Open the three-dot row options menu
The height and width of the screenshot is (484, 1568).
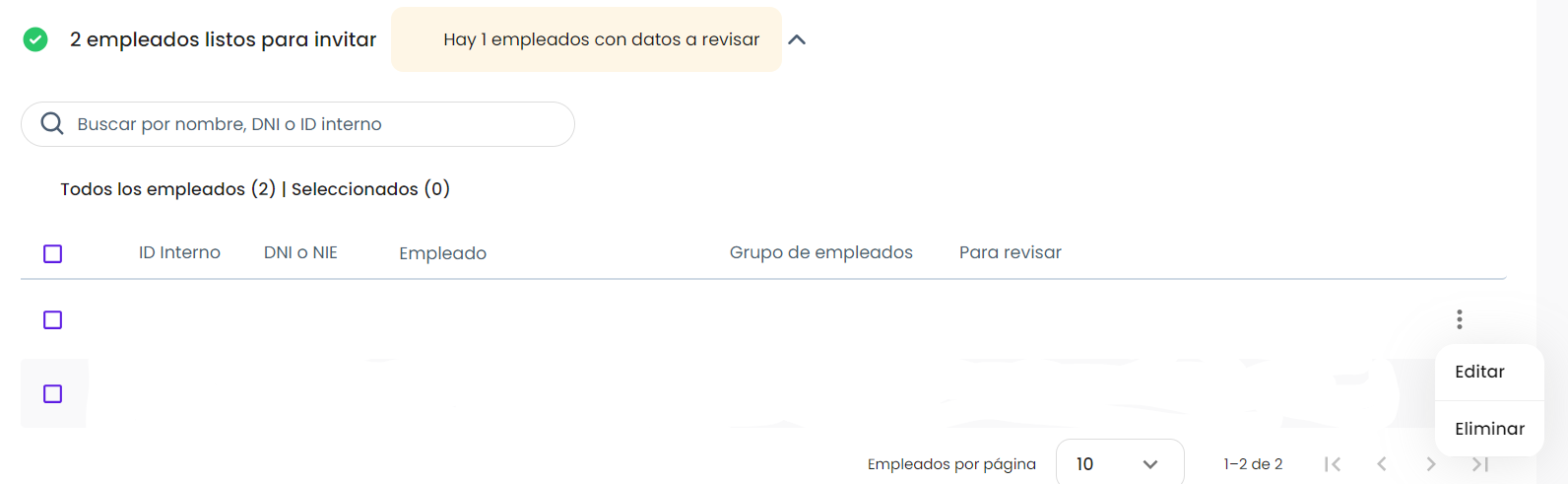click(1459, 319)
